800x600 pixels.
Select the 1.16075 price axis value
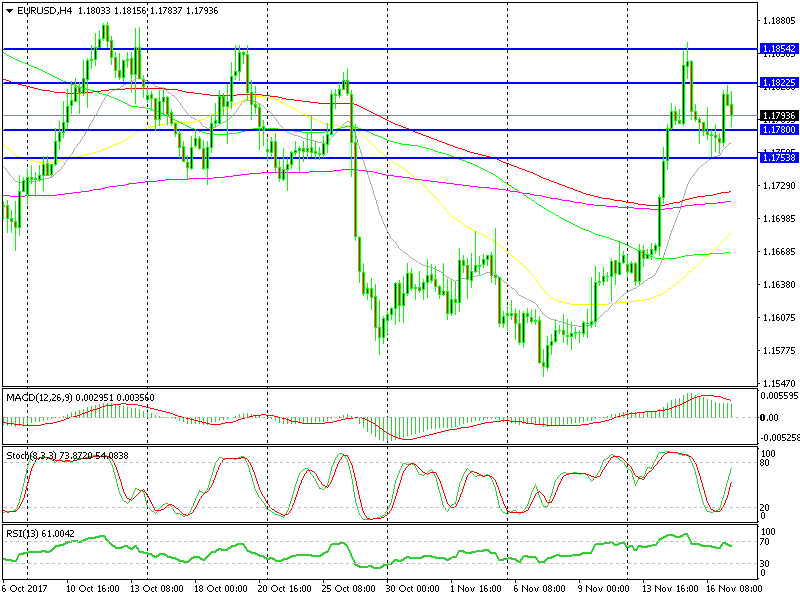click(x=779, y=318)
